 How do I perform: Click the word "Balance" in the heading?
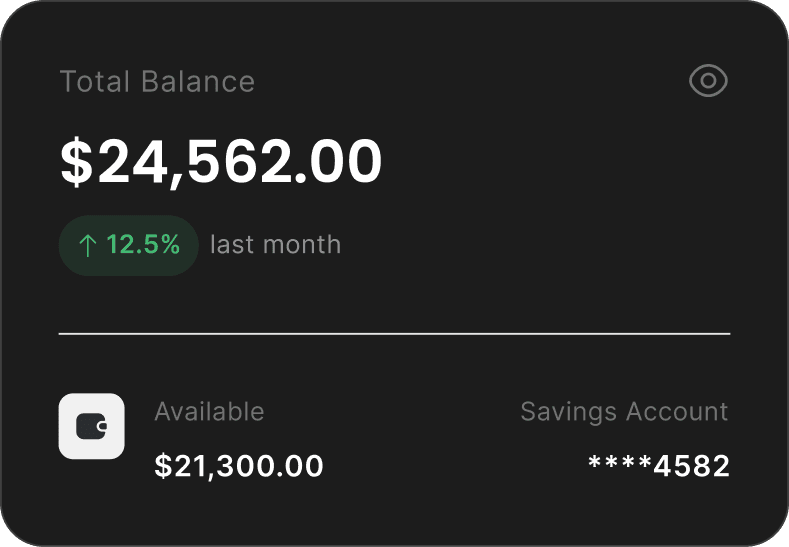pyautogui.click(x=203, y=82)
